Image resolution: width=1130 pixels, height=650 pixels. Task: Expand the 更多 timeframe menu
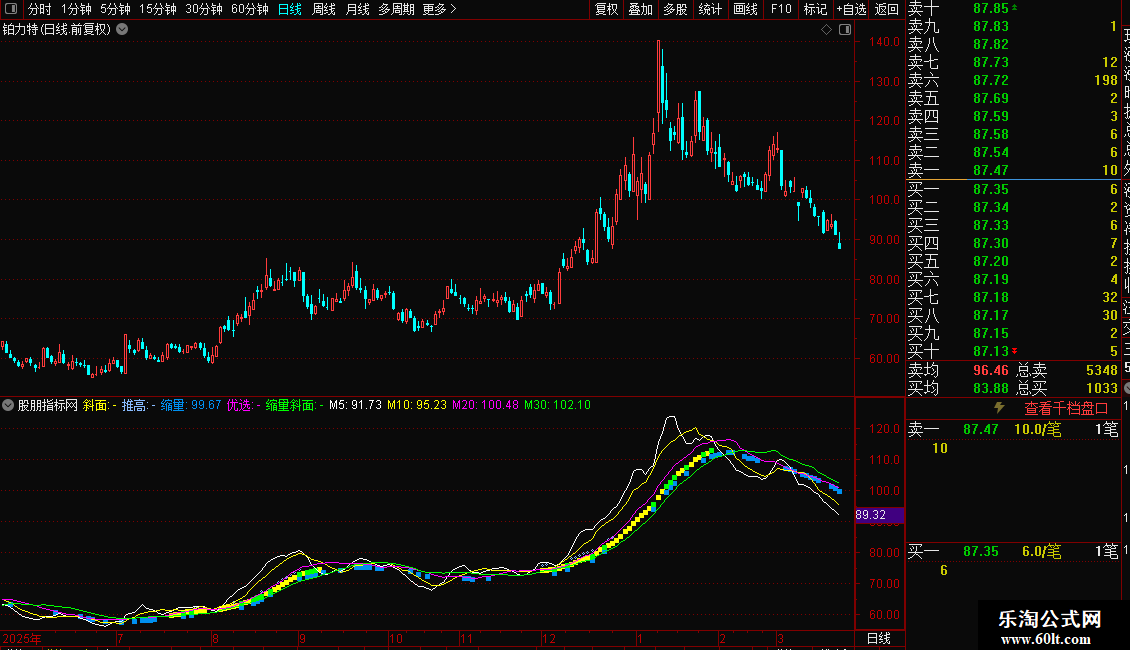(x=439, y=9)
